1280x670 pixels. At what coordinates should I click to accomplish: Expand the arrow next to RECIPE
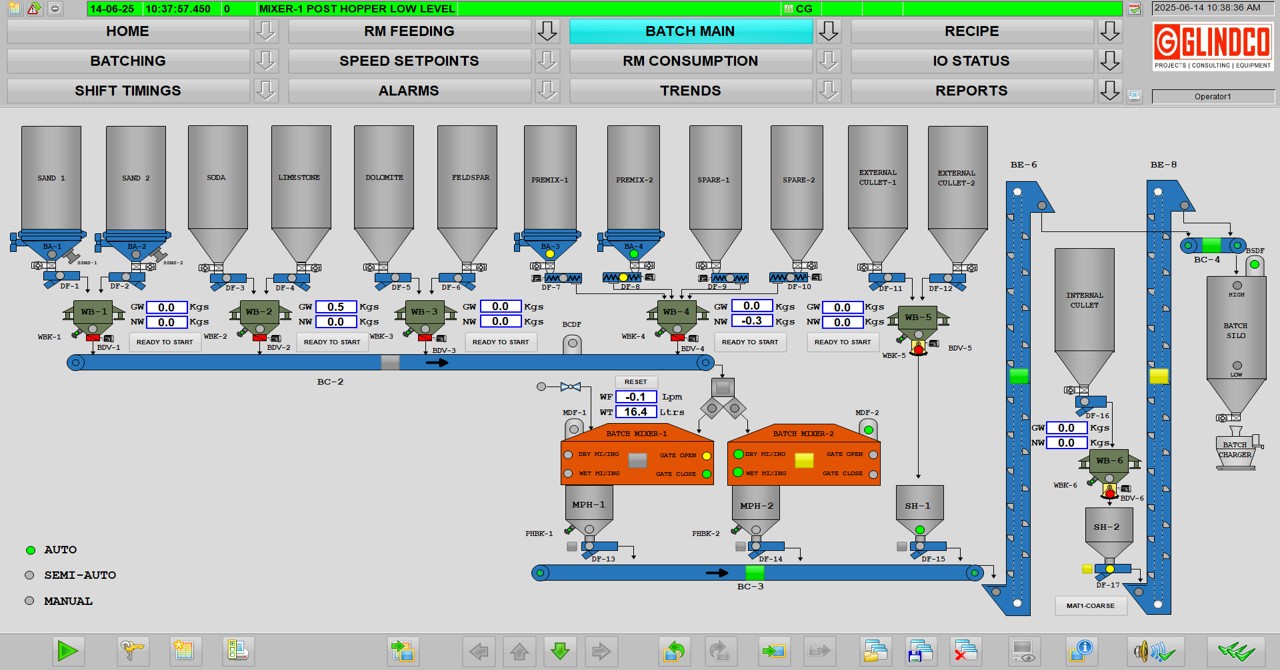click(1110, 31)
